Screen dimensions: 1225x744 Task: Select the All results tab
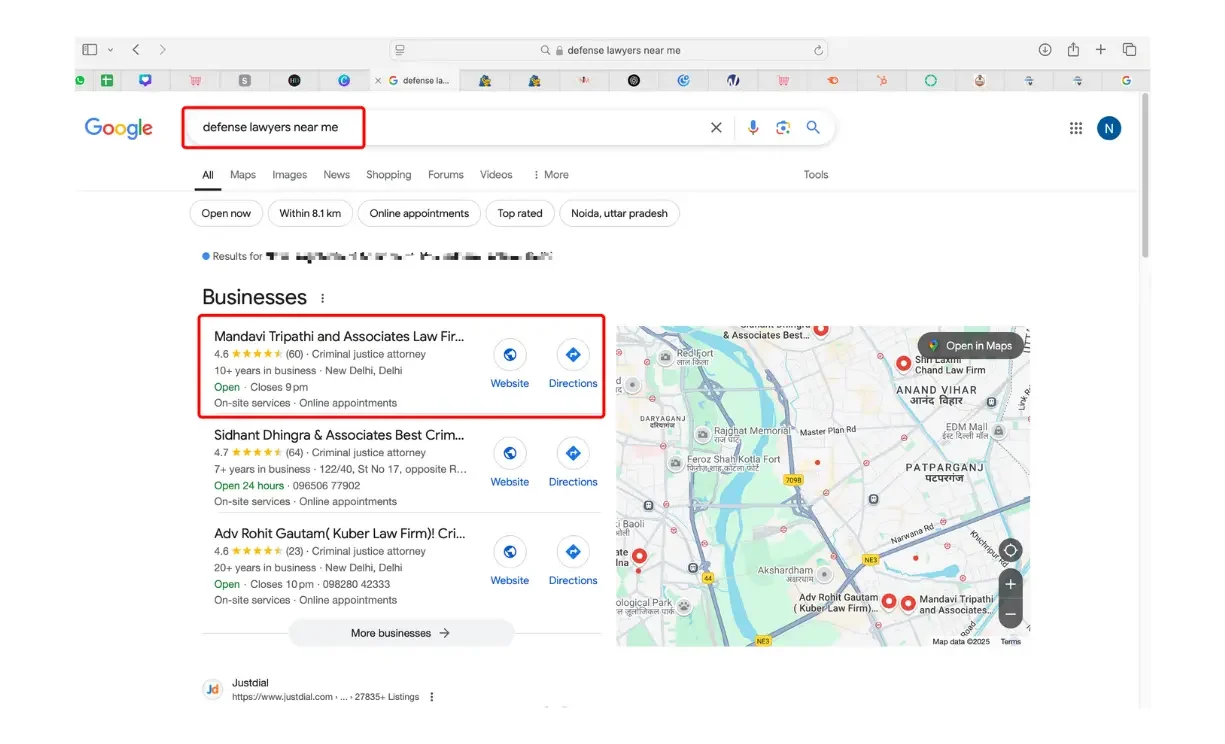point(208,175)
